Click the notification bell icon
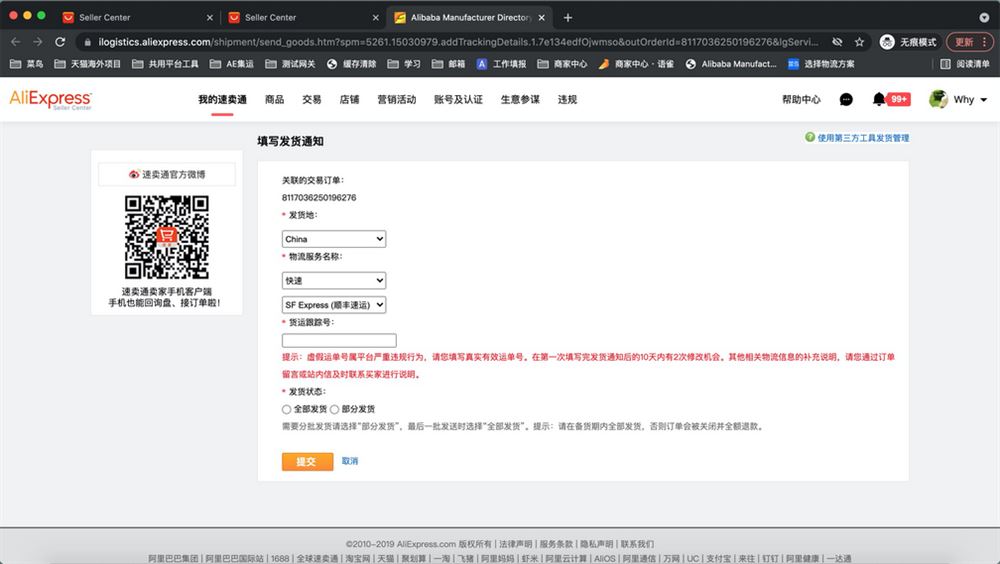 coord(879,99)
